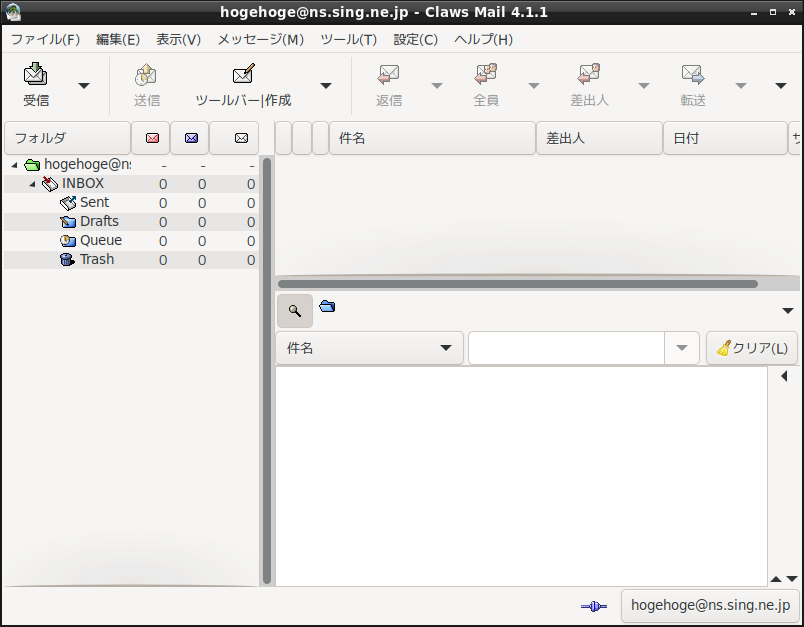This screenshot has height=627, width=804.
Task: Click the フォルダ column header
Action: pyautogui.click(x=67, y=138)
